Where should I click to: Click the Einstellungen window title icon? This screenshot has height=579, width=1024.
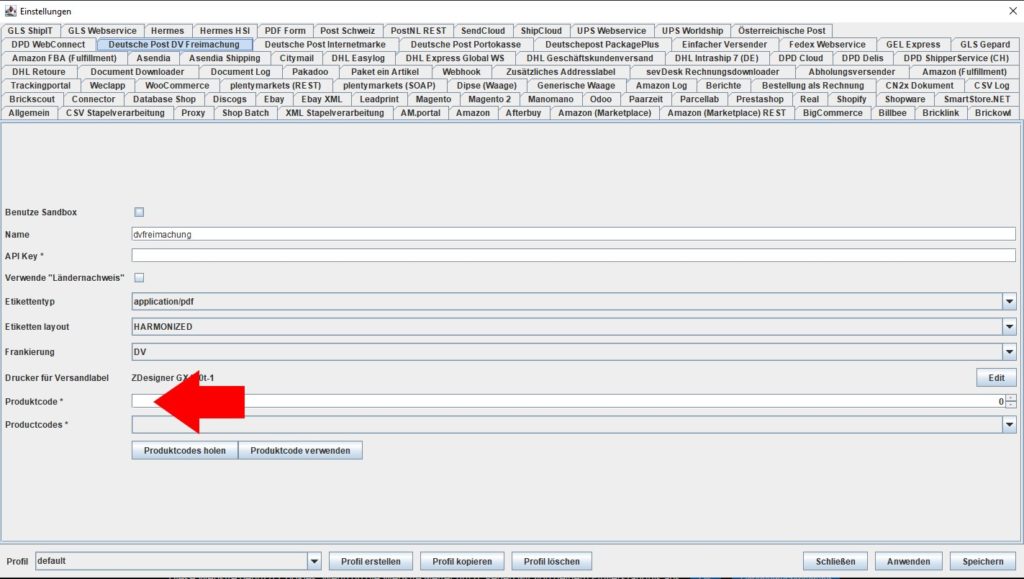point(10,11)
